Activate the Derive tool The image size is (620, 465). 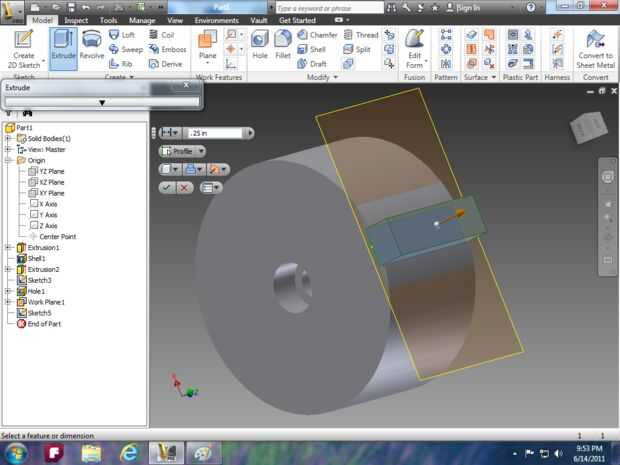165,64
